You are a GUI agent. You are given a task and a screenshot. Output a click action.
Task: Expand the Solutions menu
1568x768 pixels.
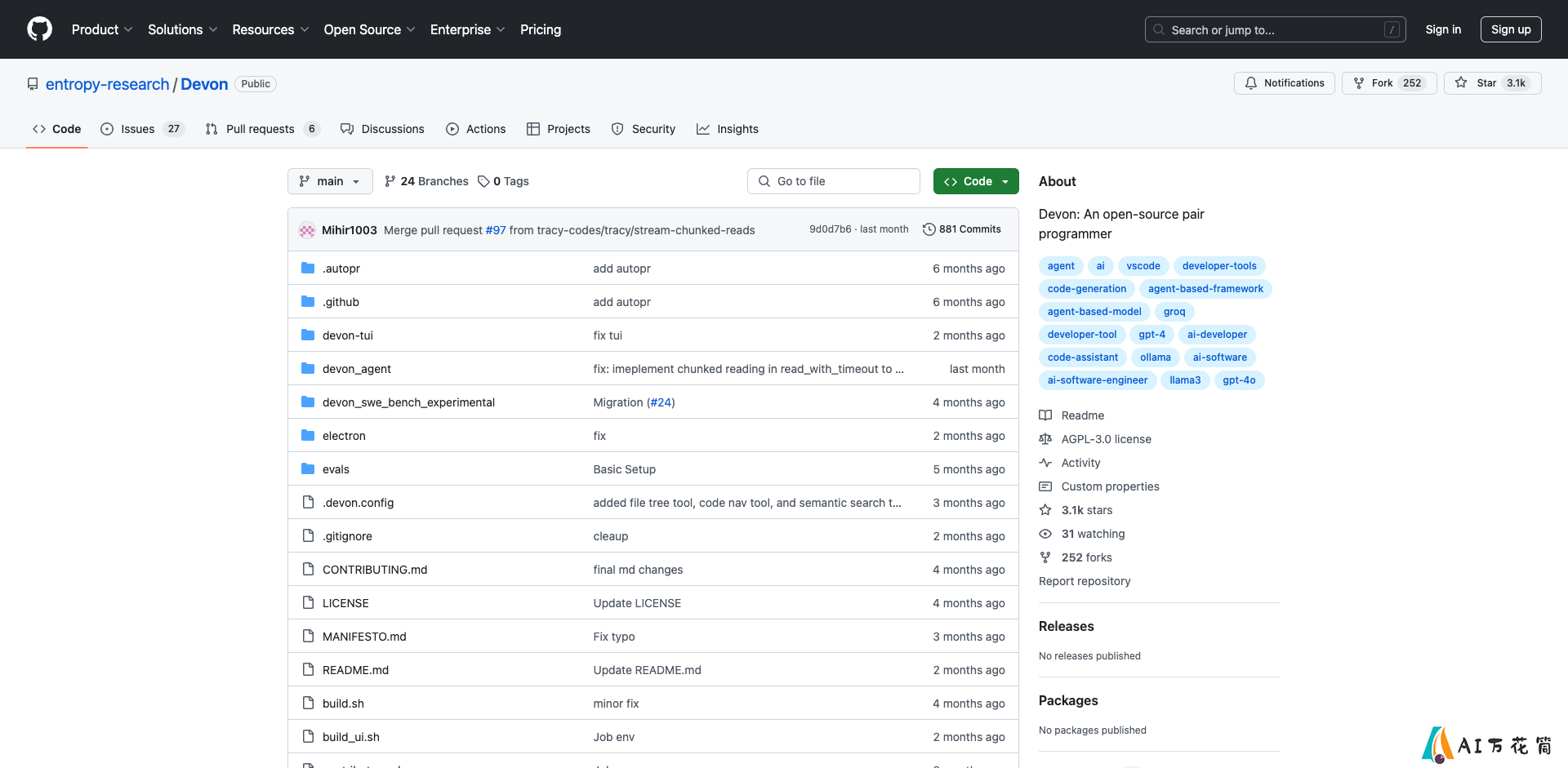pyautogui.click(x=183, y=29)
